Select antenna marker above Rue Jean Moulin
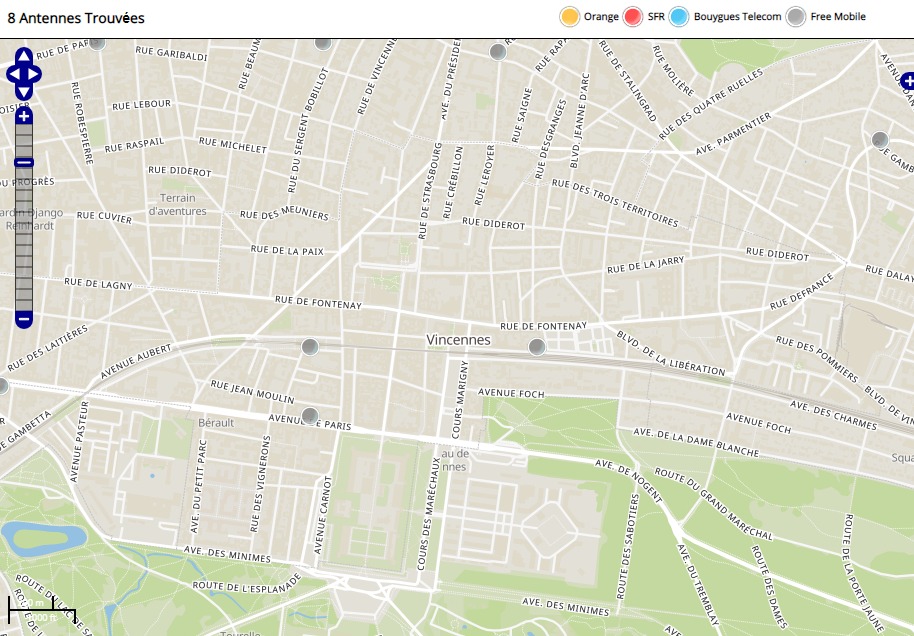This screenshot has height=636, width=914. coord(310,347)
